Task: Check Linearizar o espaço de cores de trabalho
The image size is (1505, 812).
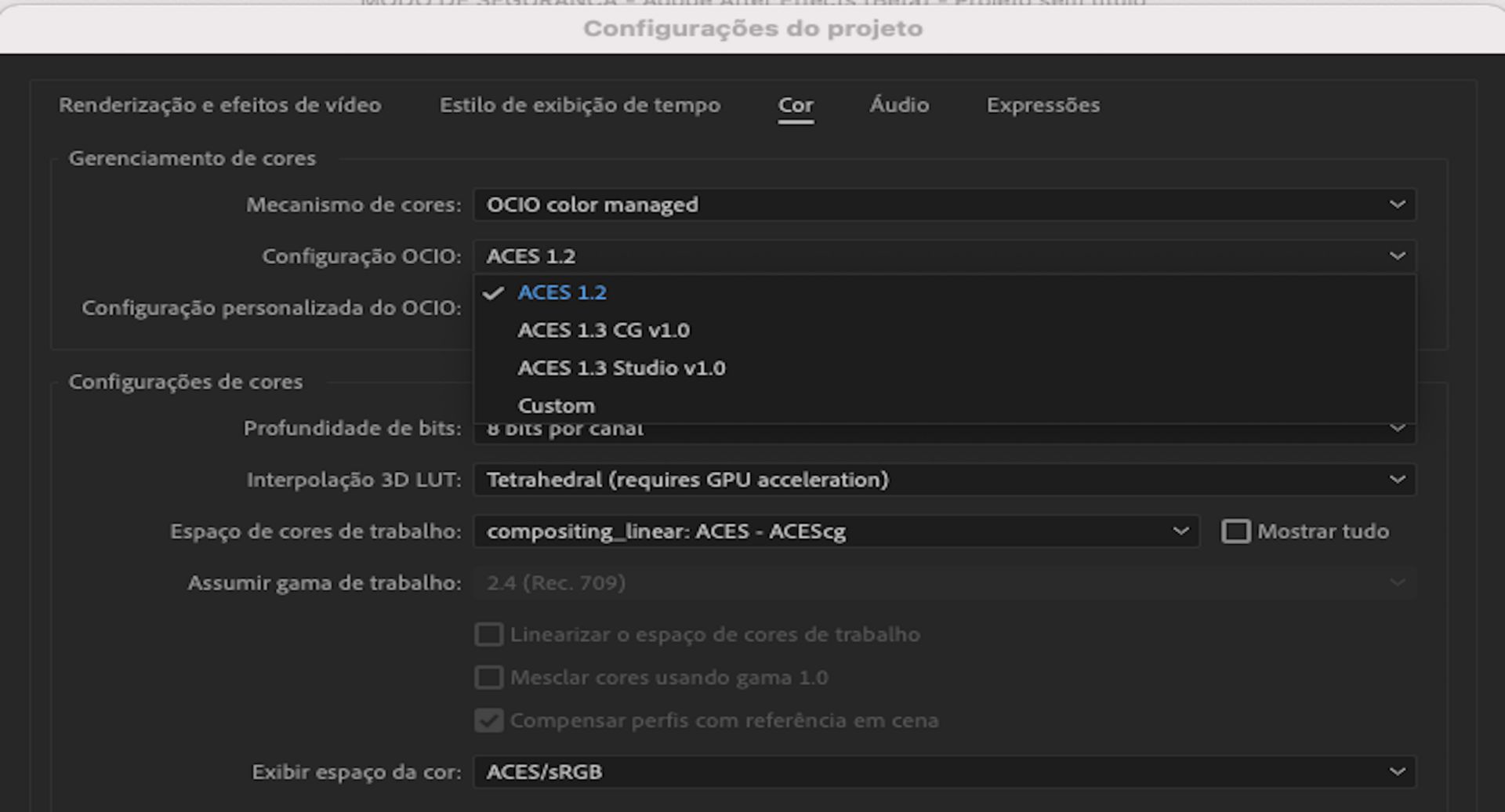Action: (x=488, y=635)
